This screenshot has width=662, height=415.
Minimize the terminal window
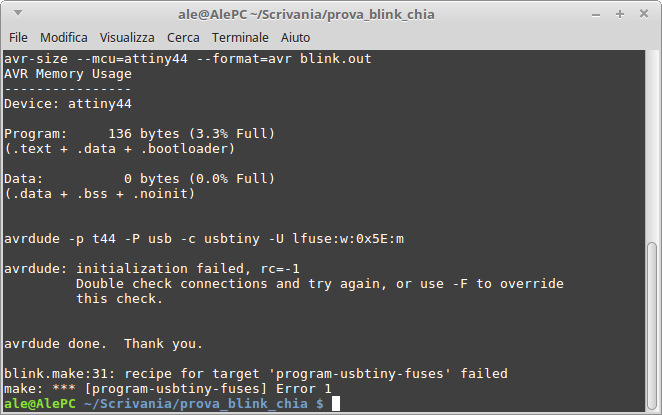[596, 15]
